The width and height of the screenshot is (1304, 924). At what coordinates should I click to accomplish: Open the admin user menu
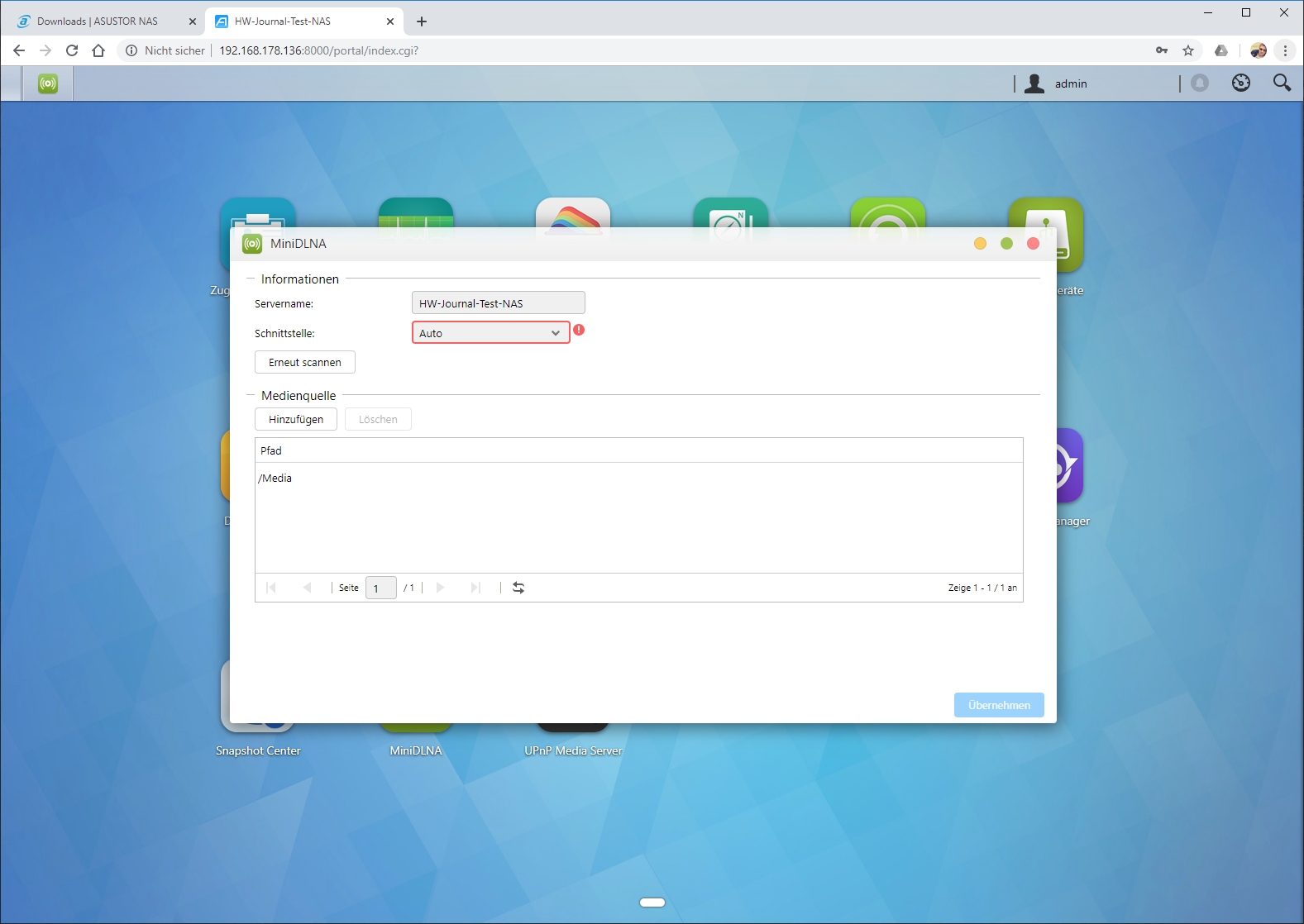1056,83
